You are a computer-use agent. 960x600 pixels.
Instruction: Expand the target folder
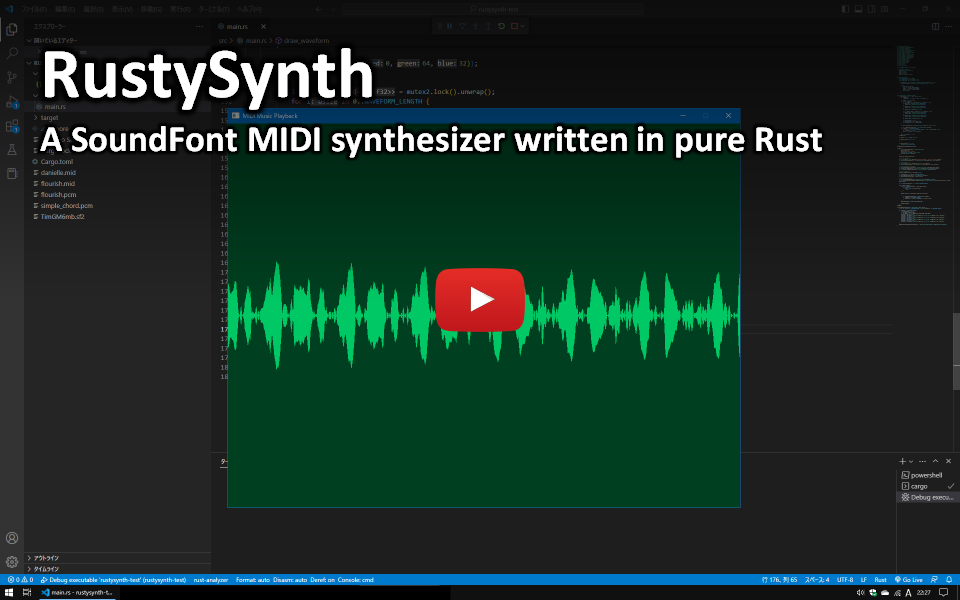click(x=50, y=118)
